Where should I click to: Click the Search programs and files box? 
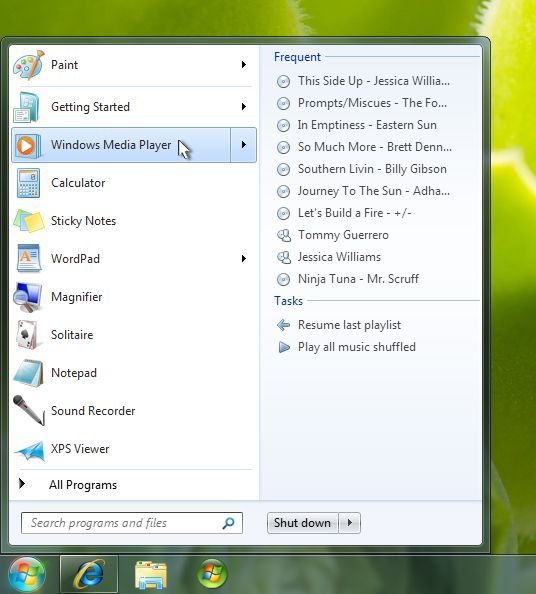(131, 523)
